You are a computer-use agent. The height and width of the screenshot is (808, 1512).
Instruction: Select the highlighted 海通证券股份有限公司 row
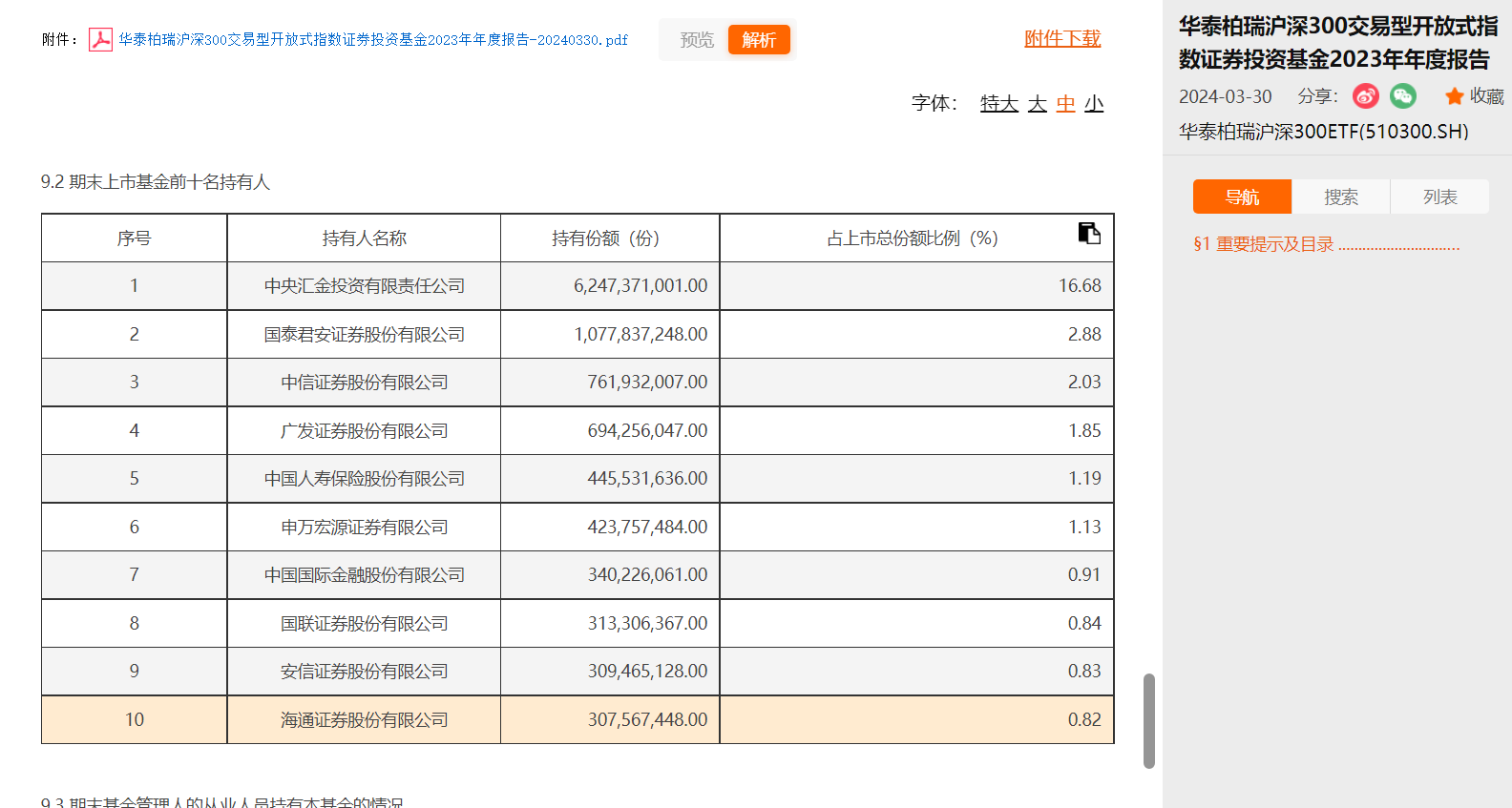[x=364, y=720]
